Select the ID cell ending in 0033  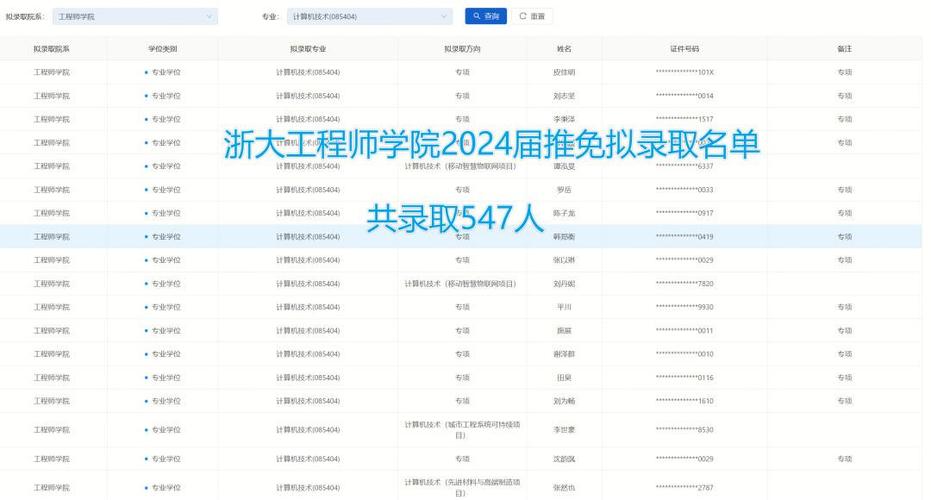pyautogui.click(x=685, y=190)
